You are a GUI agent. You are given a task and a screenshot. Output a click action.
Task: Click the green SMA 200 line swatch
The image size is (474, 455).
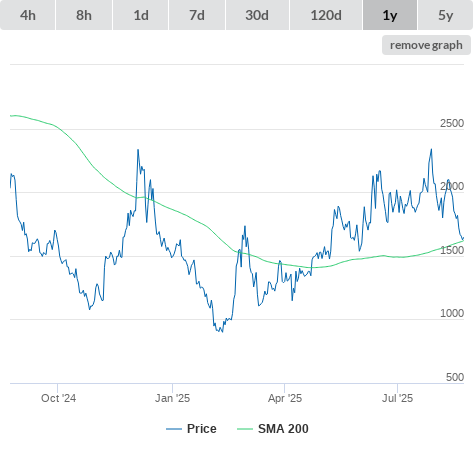[245, 429]
